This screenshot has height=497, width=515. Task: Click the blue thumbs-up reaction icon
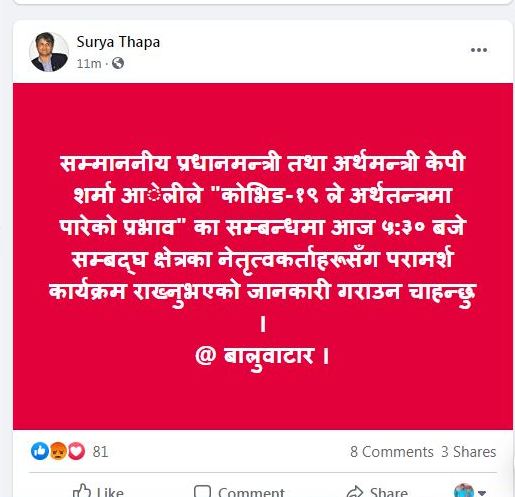click(40, 451)
